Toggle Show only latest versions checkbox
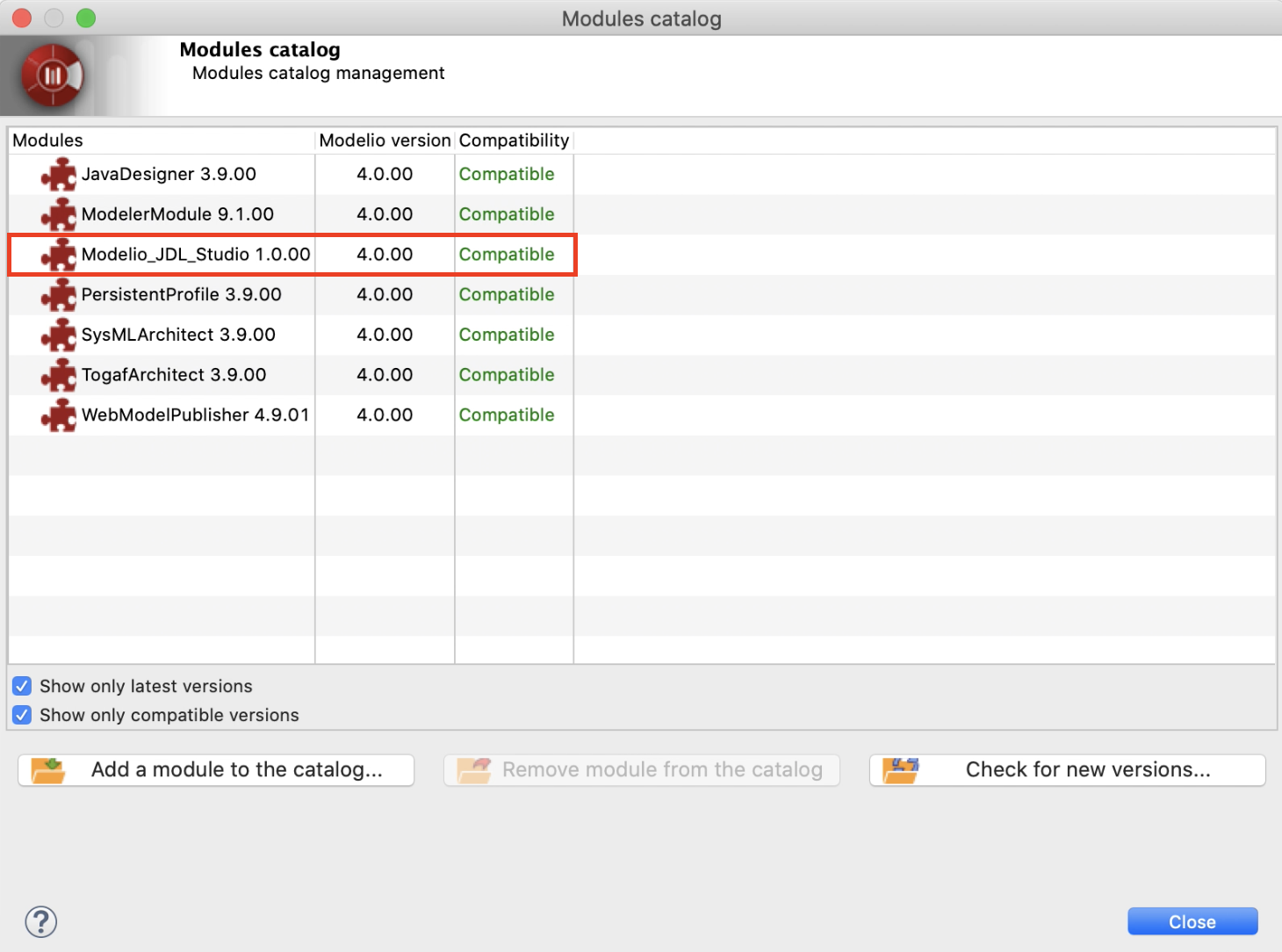The image size is (1282, 952). pyautogui.click(x=22, y=686)
